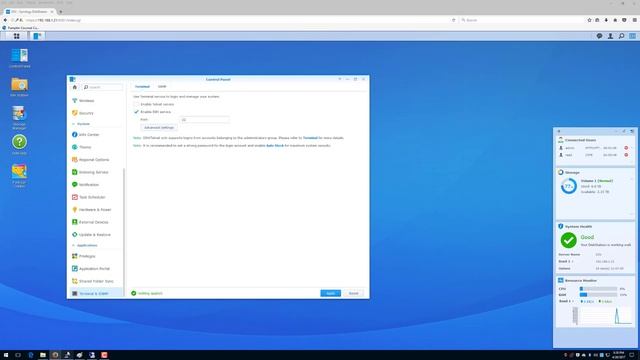
Task: Select Terminal & SNMP in the sidebar
Action: 96,293
